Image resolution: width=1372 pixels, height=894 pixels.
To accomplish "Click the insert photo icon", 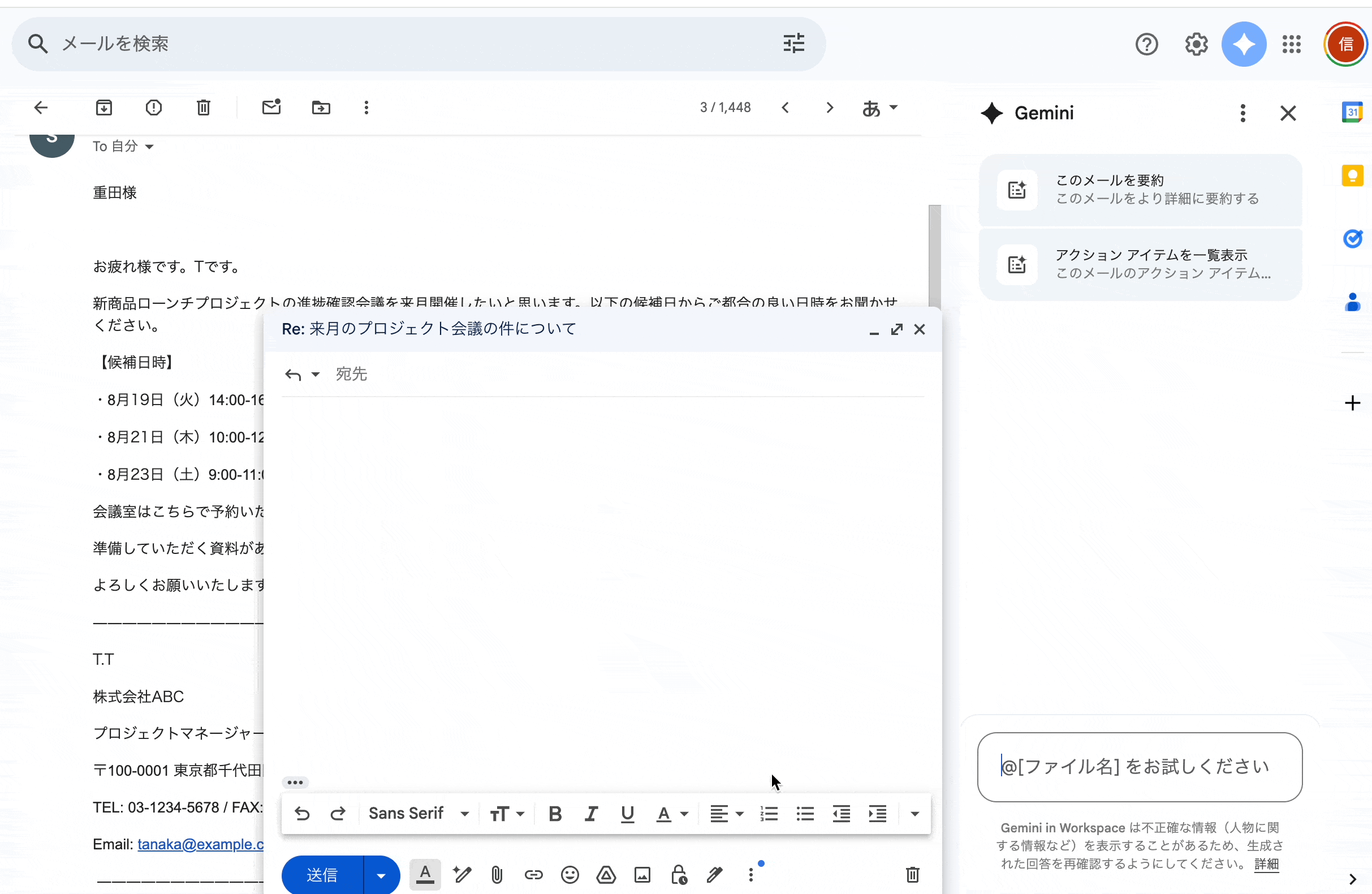I will [x=642, y=875].
